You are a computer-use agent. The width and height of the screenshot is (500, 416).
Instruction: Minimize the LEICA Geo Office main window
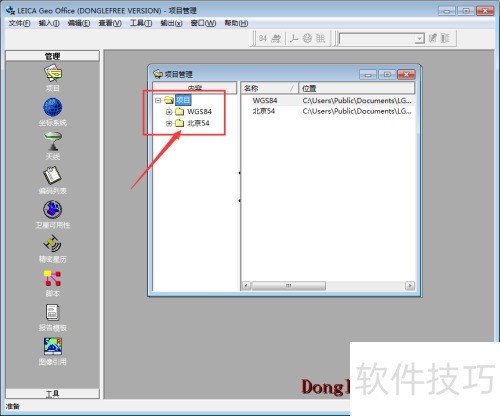[447, 11]
